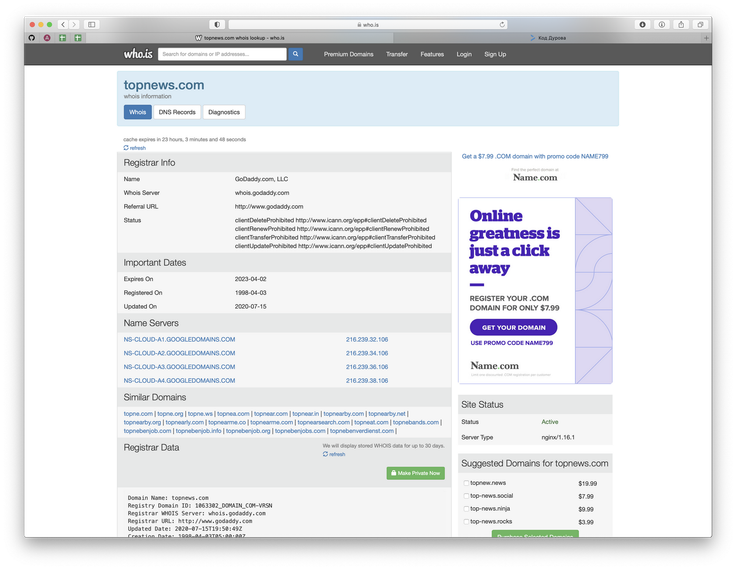This screenshot has width=736, height=569.
Task: Open IP address 216.239.36.106
Action: 367,367
